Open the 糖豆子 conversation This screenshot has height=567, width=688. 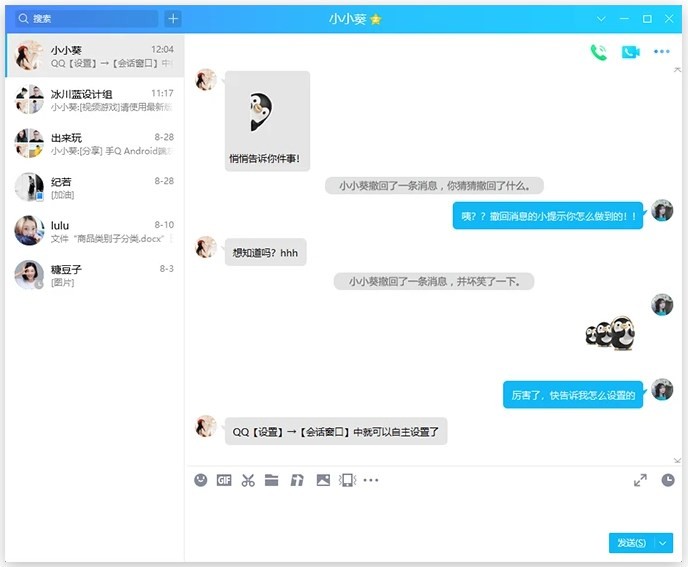coord(95,275)
